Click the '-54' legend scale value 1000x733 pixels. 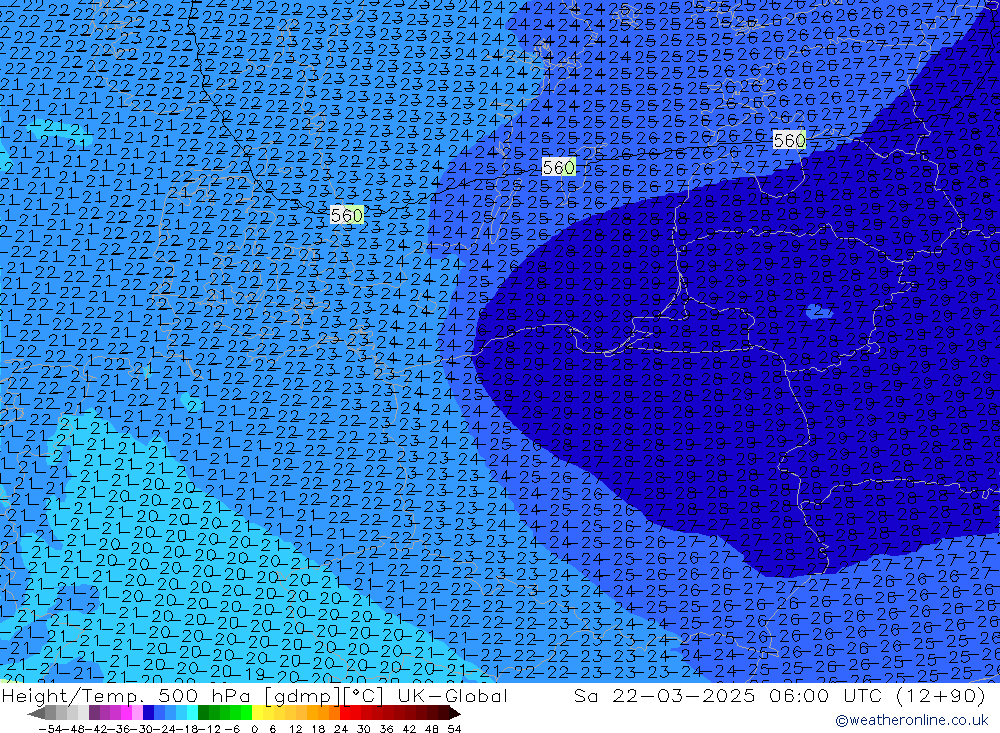[50, 729]
